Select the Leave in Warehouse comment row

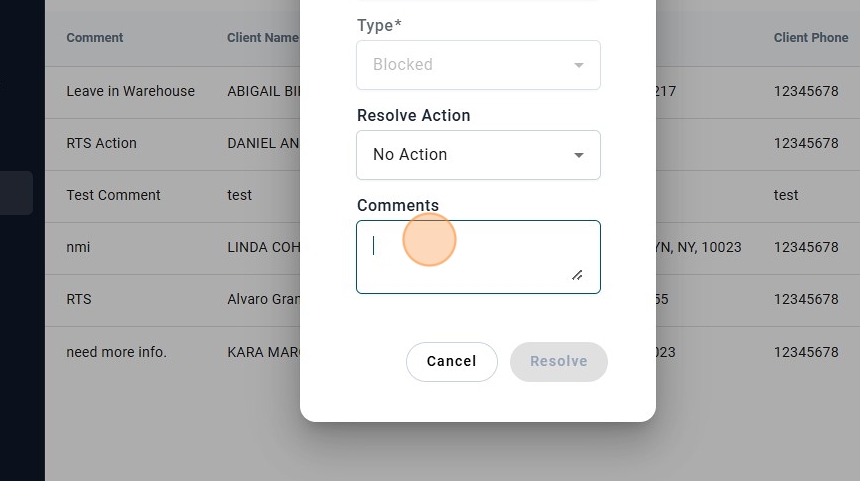click(130, 91)
